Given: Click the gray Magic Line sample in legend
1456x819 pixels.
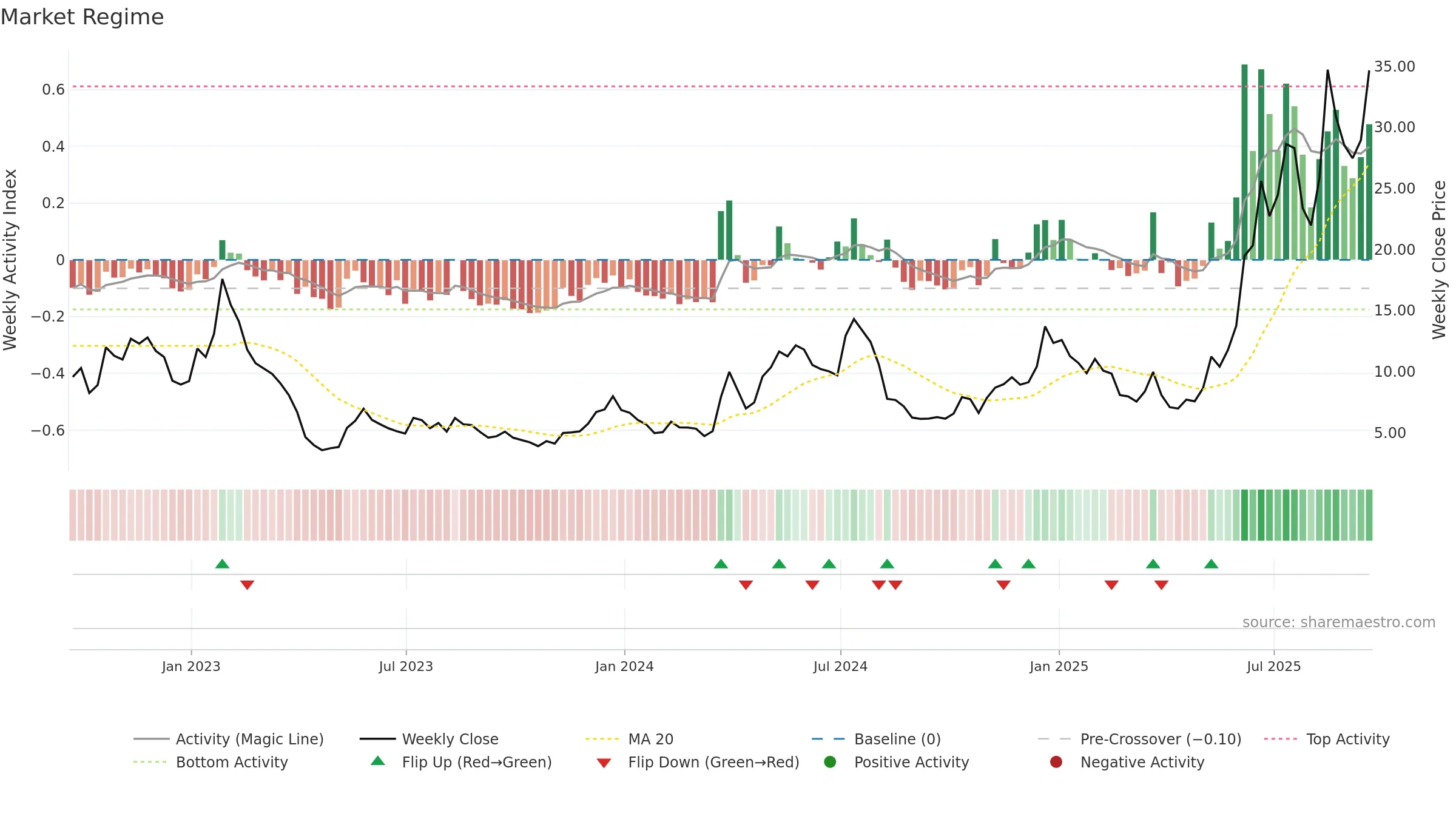Looking at the screenshot, I should (151, 739).
